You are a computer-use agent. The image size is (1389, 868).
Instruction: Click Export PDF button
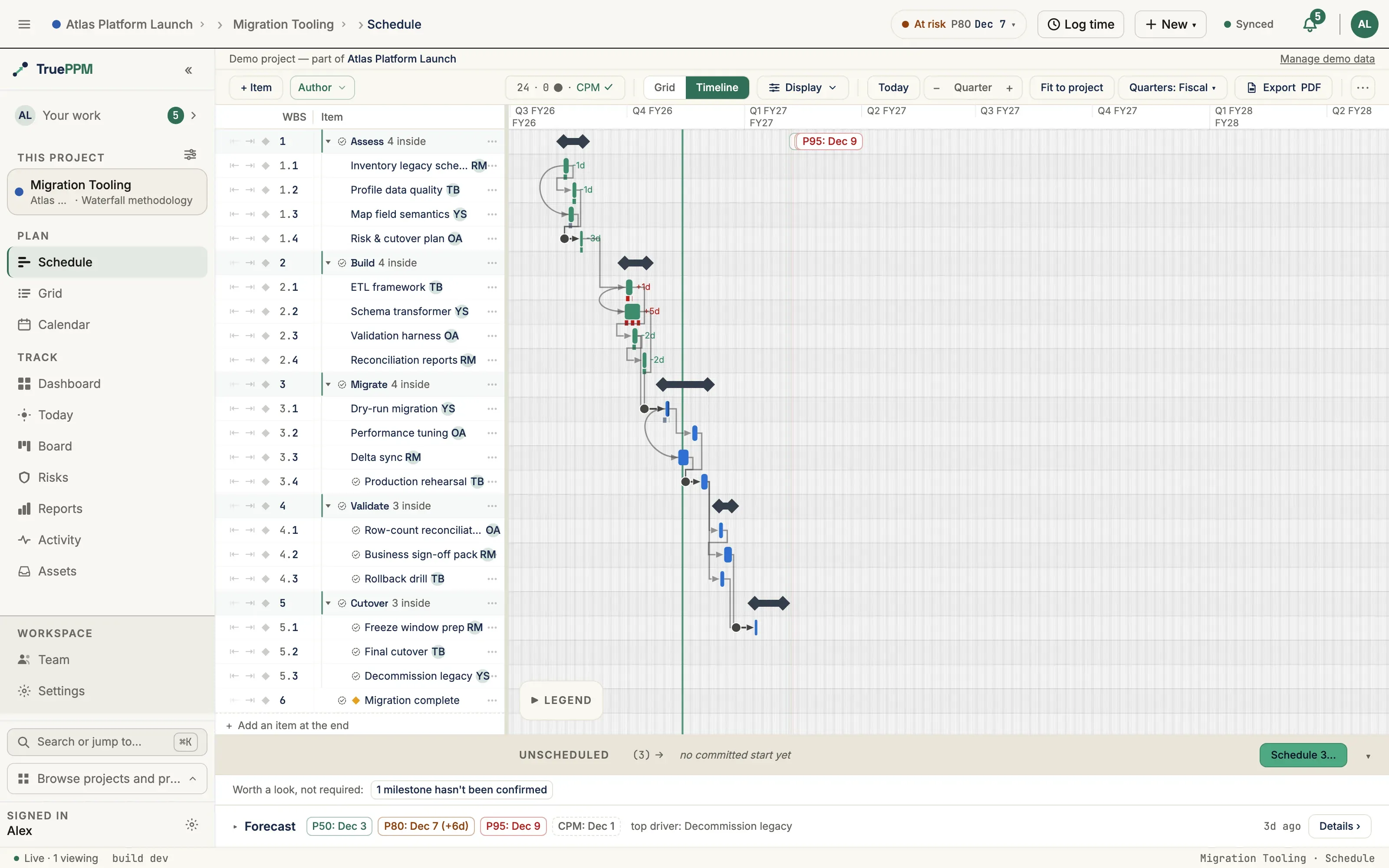1284,87
